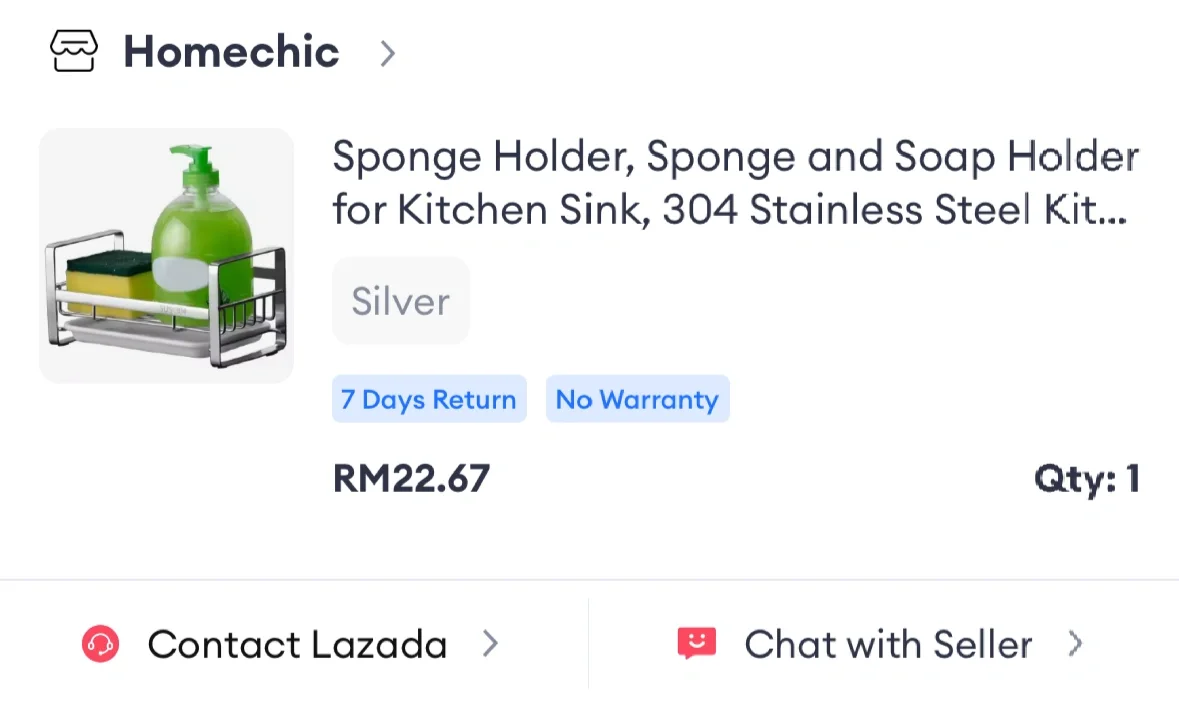Open the Chat with Seller text option

pos(888,644)
